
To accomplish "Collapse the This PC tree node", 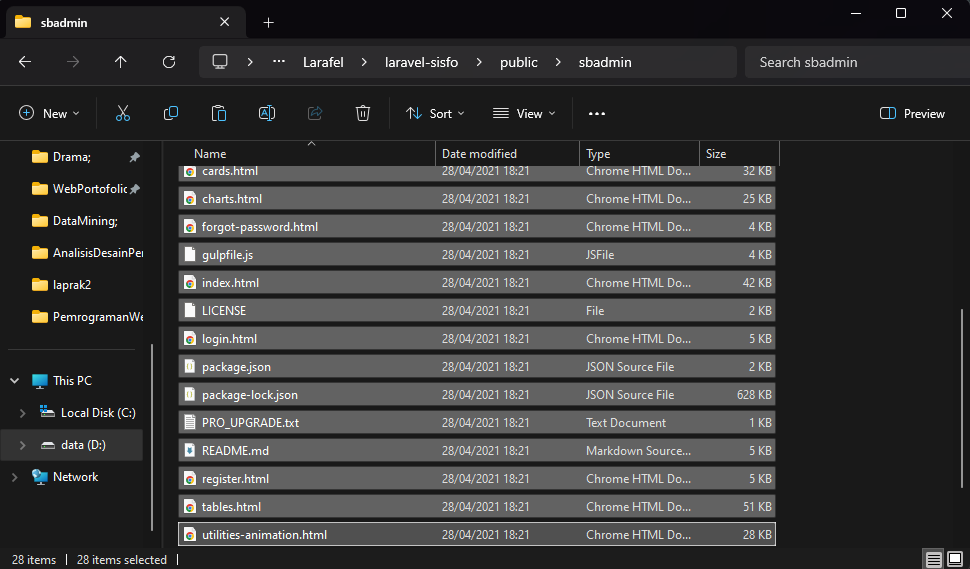I will point(14,381).
